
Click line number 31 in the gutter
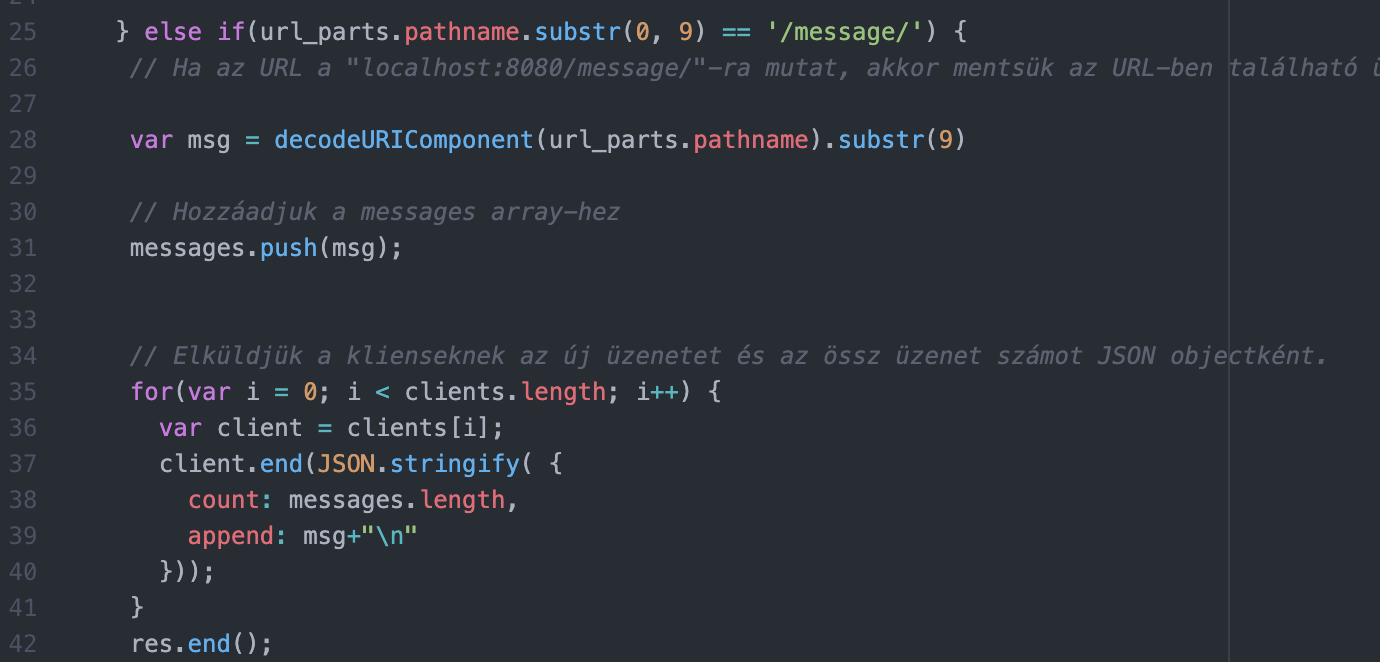tap(22, 248)
